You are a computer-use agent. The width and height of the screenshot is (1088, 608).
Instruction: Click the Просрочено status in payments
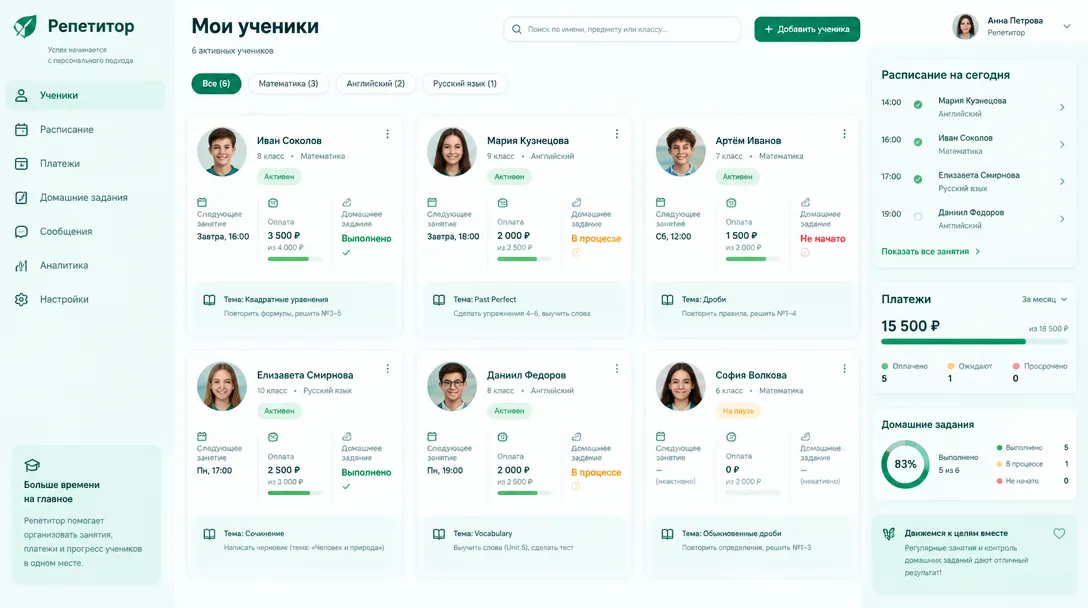[x=1040, y=366]
